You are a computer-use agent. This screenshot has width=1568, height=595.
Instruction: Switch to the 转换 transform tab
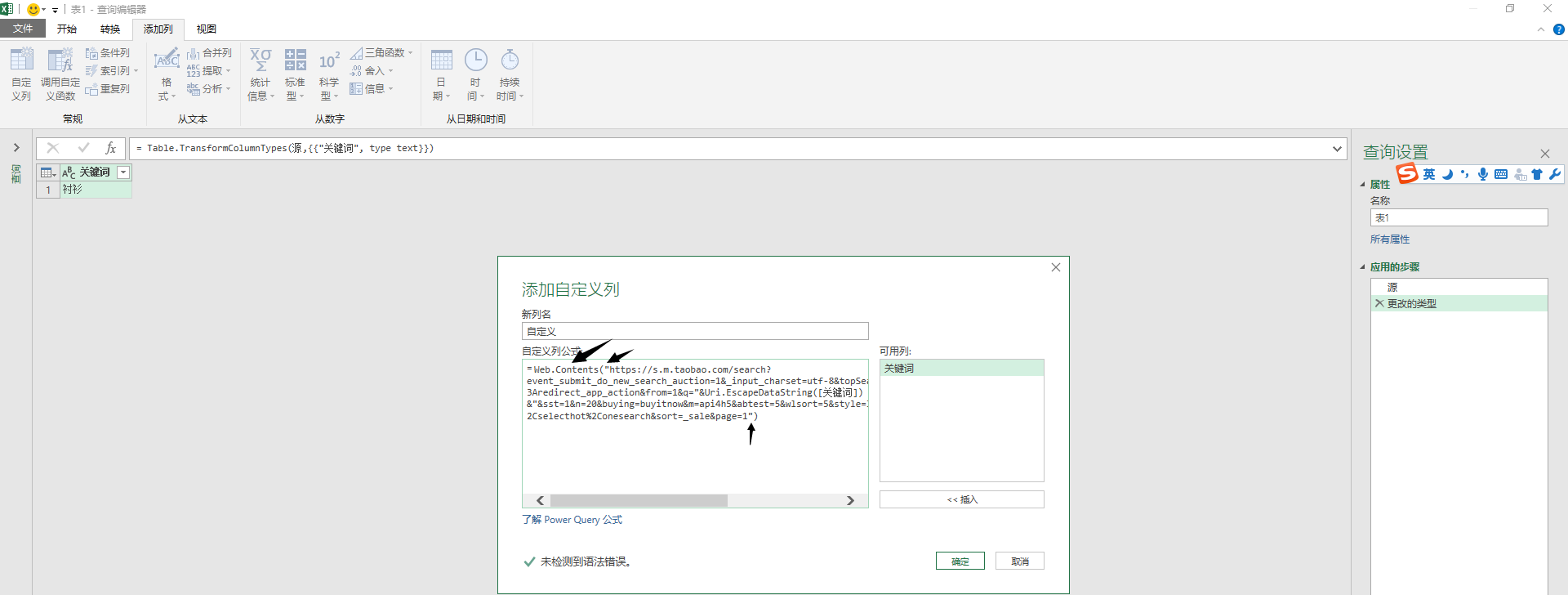pyautogui.click(x=110, y=29)
